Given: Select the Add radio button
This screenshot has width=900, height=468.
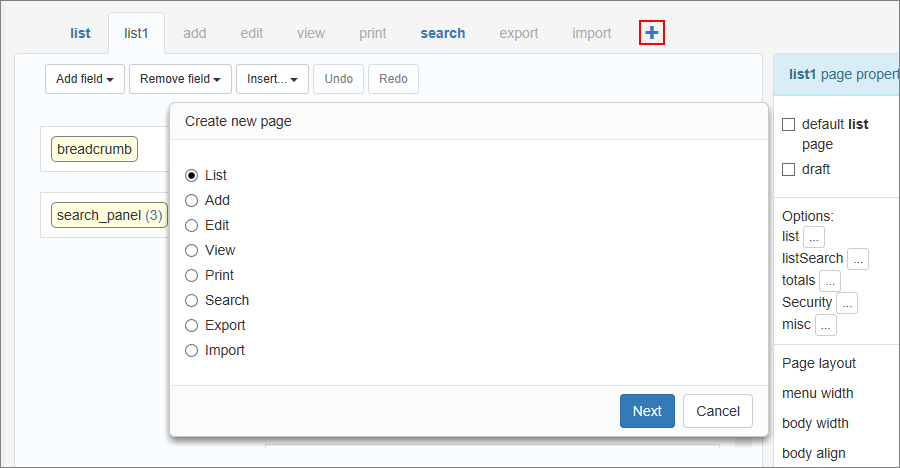Looking at the screenshot, I should 192,200.
